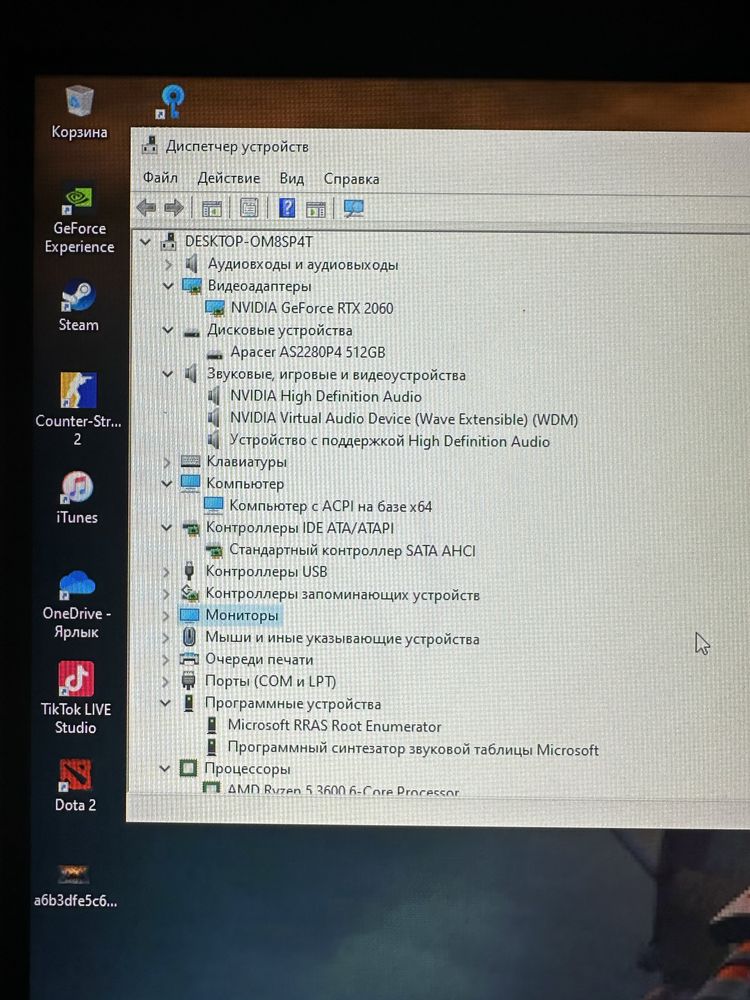The height and width of the screenshot is (1000, 750).
Task: Click the action pane toolbar icon
Action: pos(316,209)
